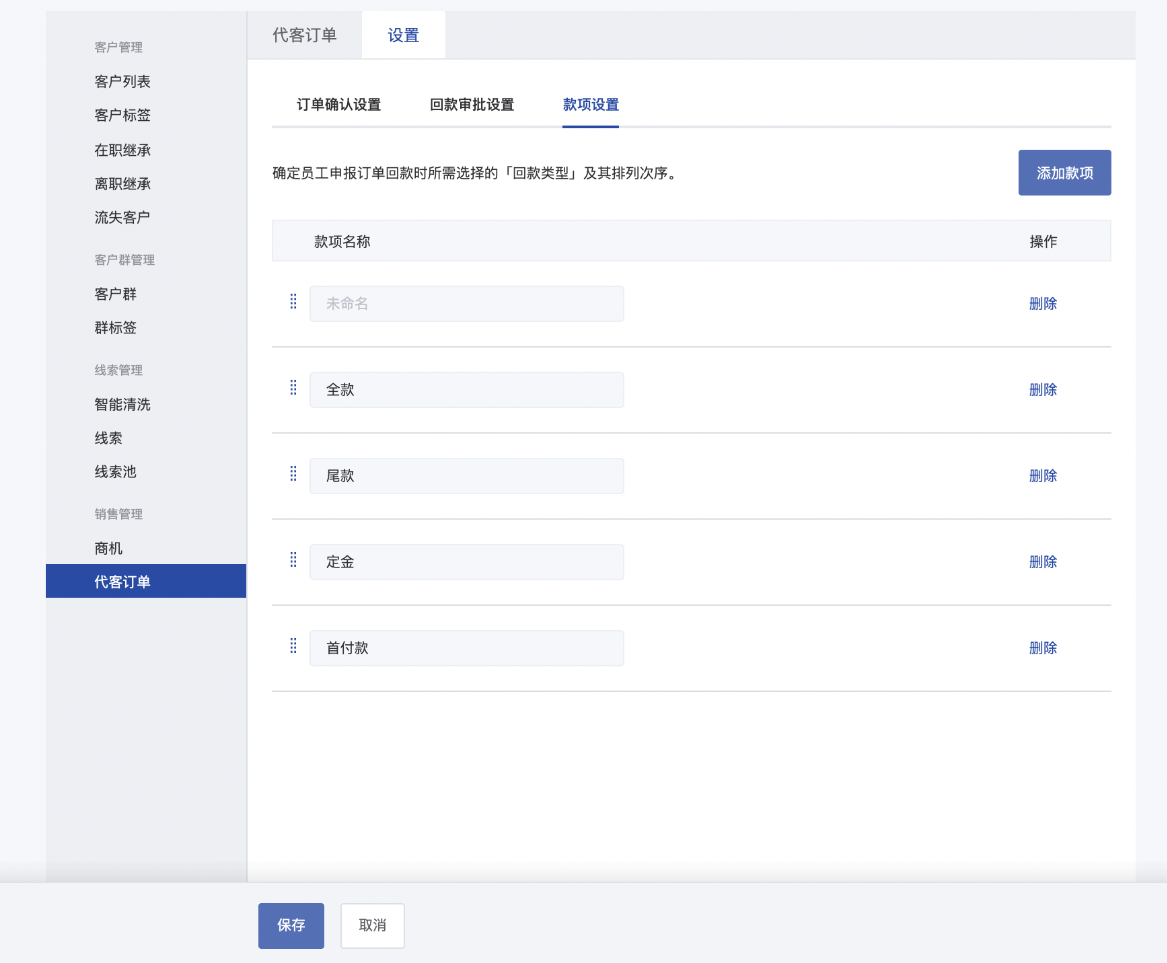The height and width of the screenshot is (963, 1167).
Task: Click the 尾款 name input field
Action: tap(467, 476)
